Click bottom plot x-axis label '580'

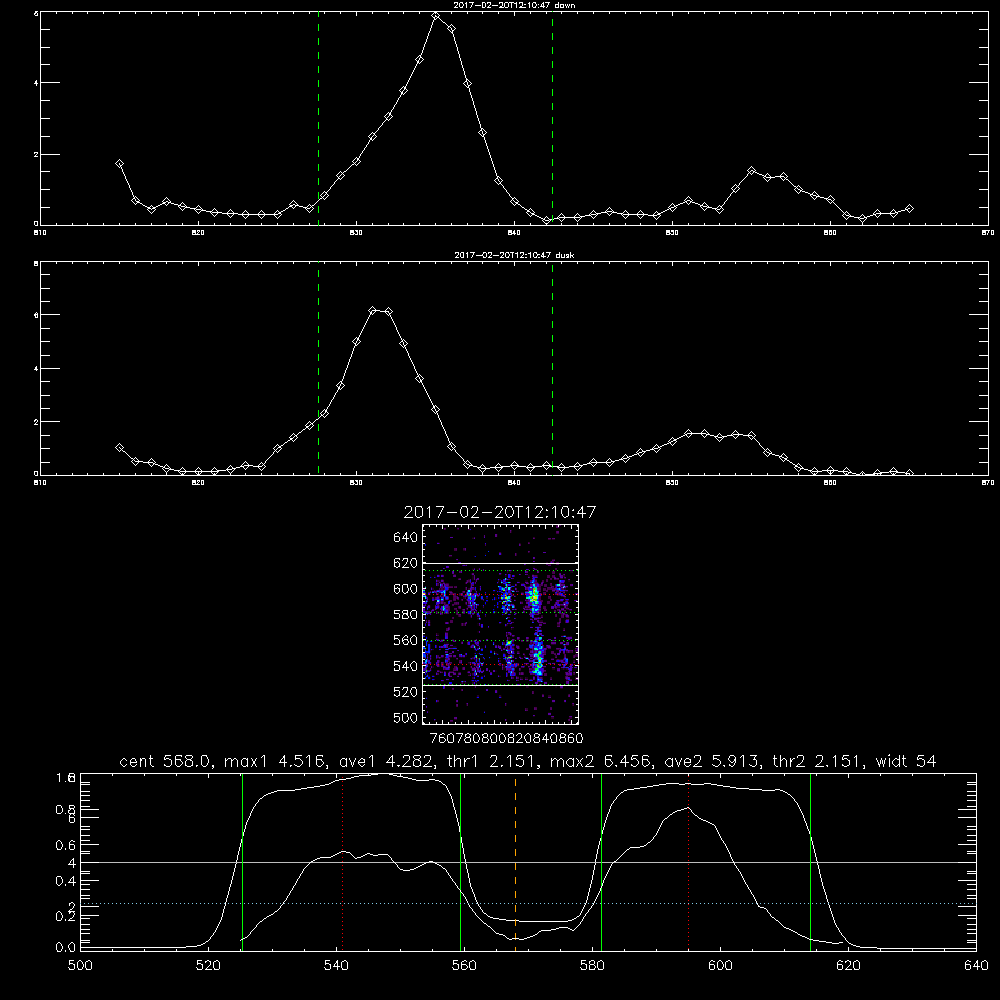592,966
